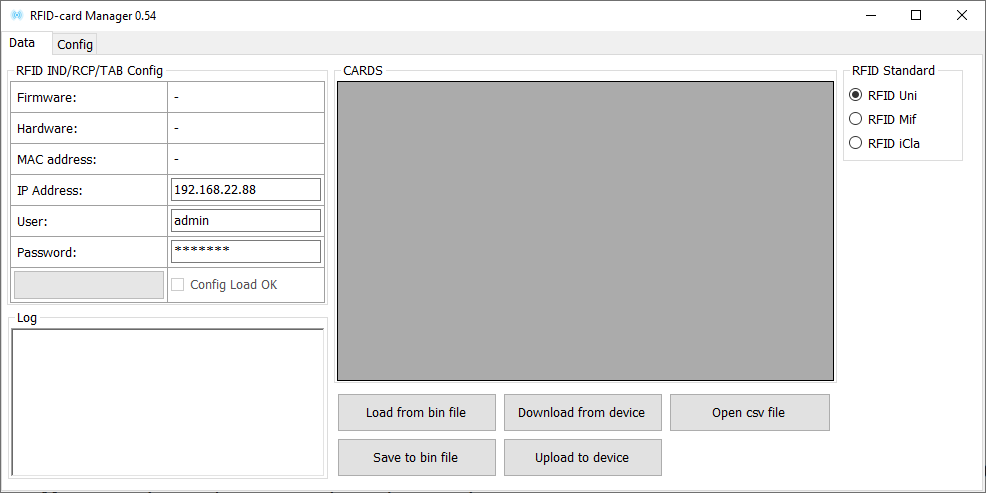The image size is (986, 493).
Task: Toggle the Config Load OK checkbox
Action: (178, 285)
